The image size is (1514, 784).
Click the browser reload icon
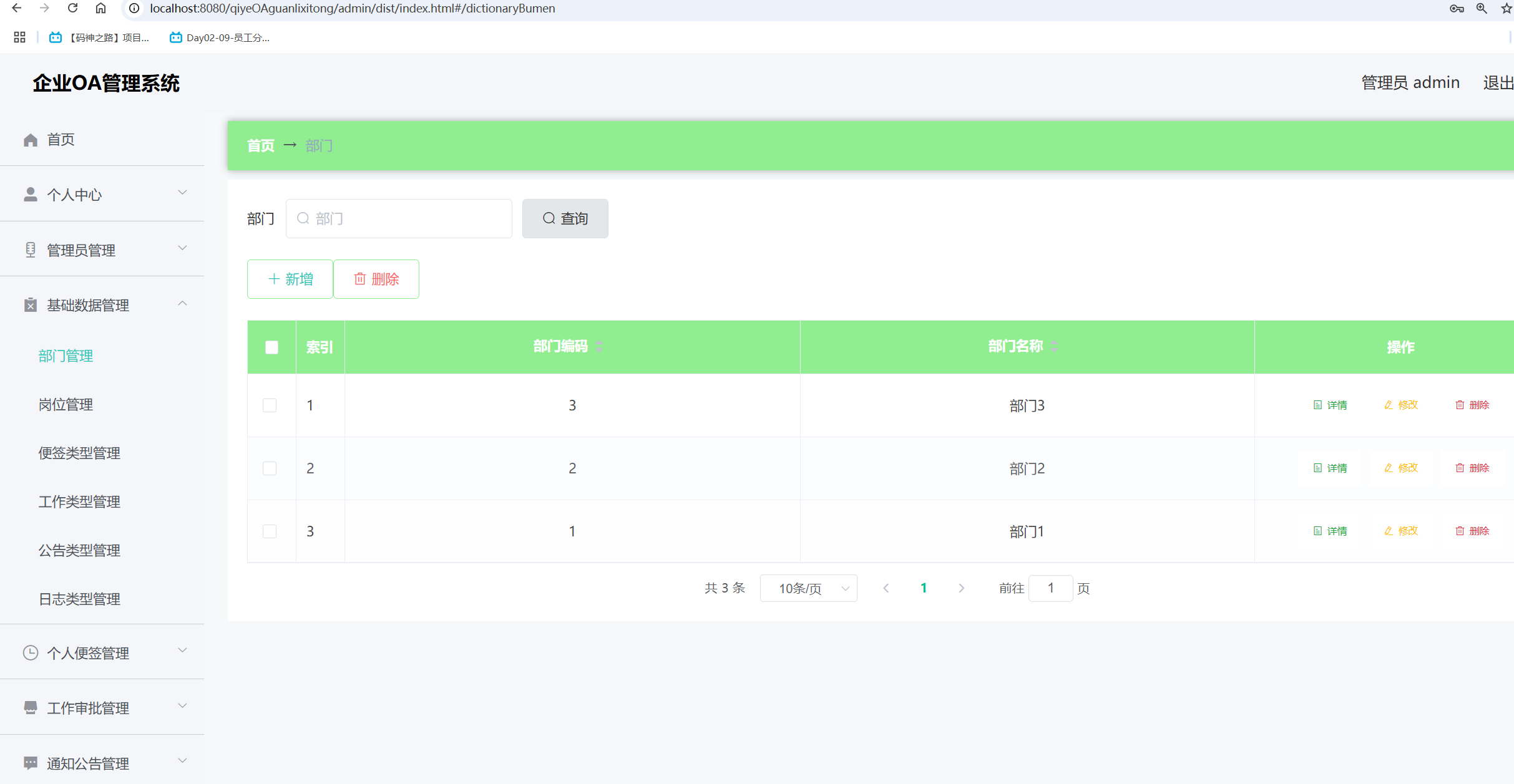coord(72,8)
